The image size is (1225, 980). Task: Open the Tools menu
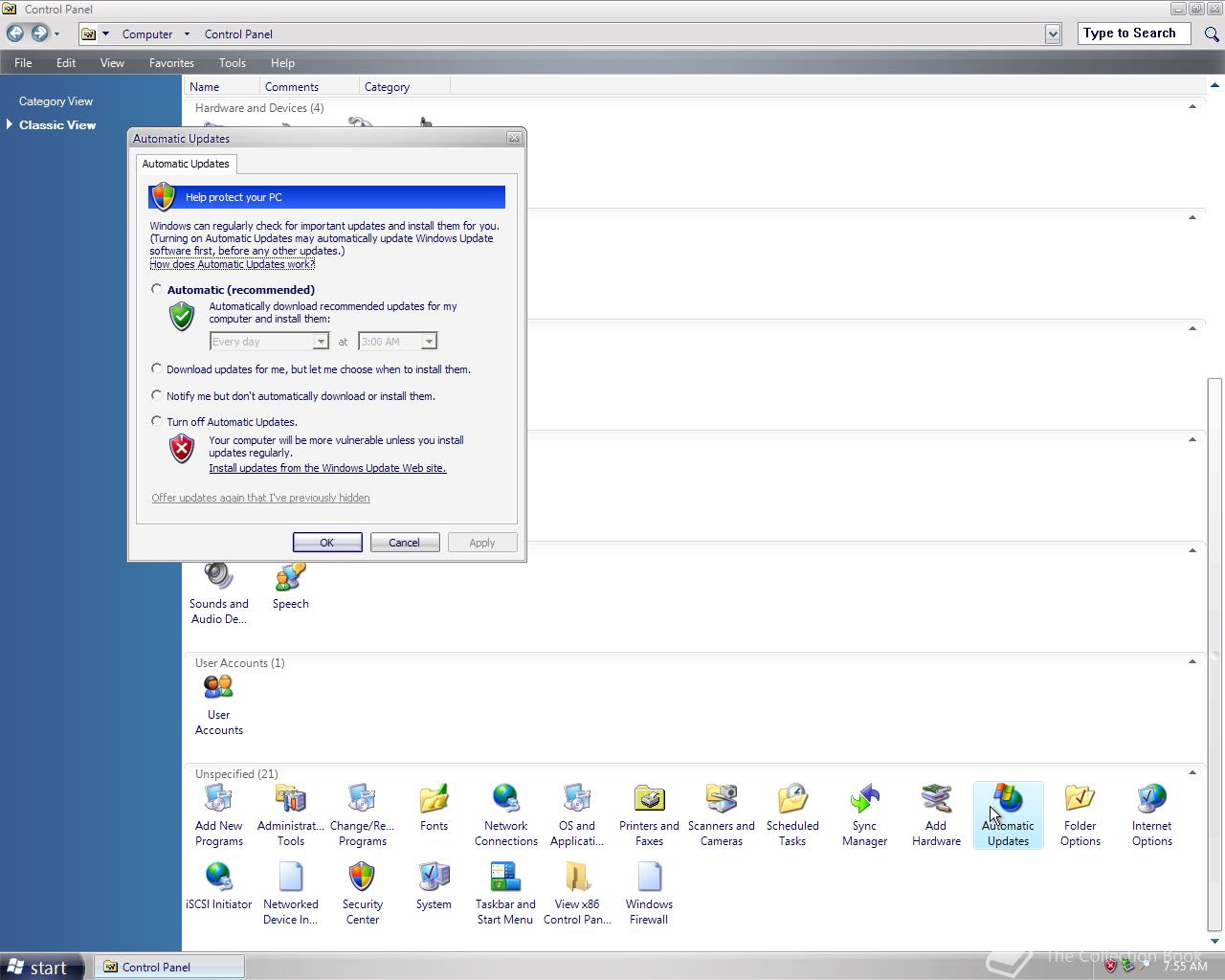coord(233,62)
